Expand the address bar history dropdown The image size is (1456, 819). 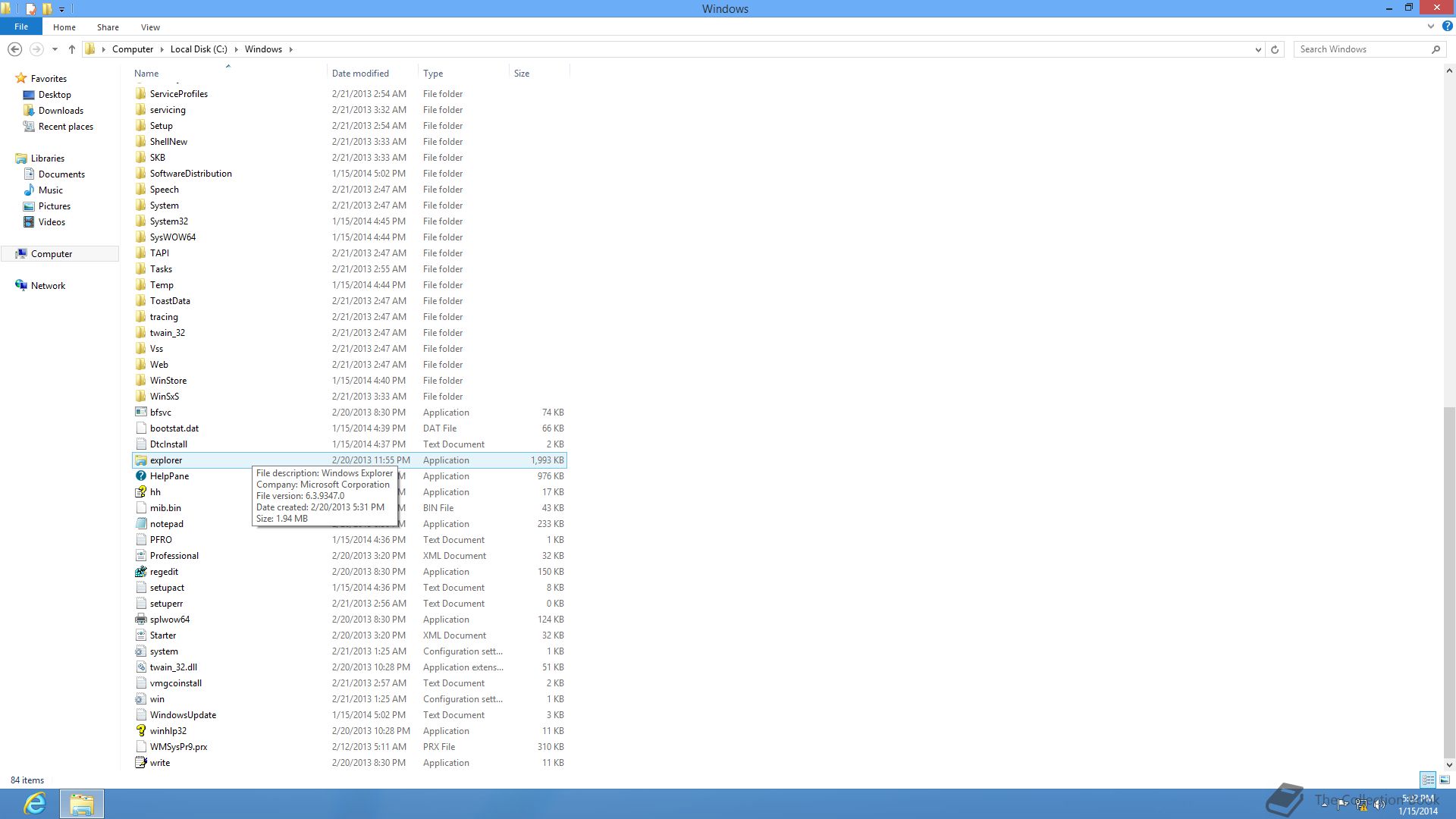pyautogui.click(x=1258, y=49)
